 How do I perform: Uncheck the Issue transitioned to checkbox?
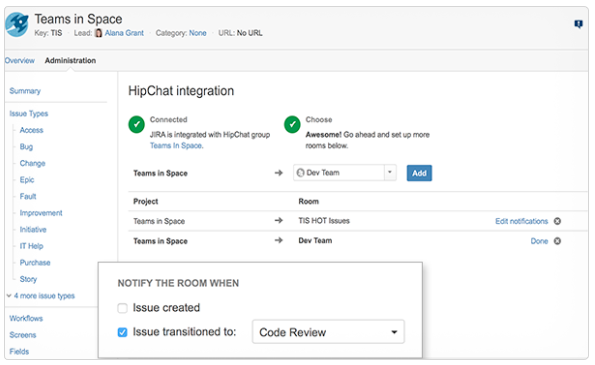click(x=122, y=332)
